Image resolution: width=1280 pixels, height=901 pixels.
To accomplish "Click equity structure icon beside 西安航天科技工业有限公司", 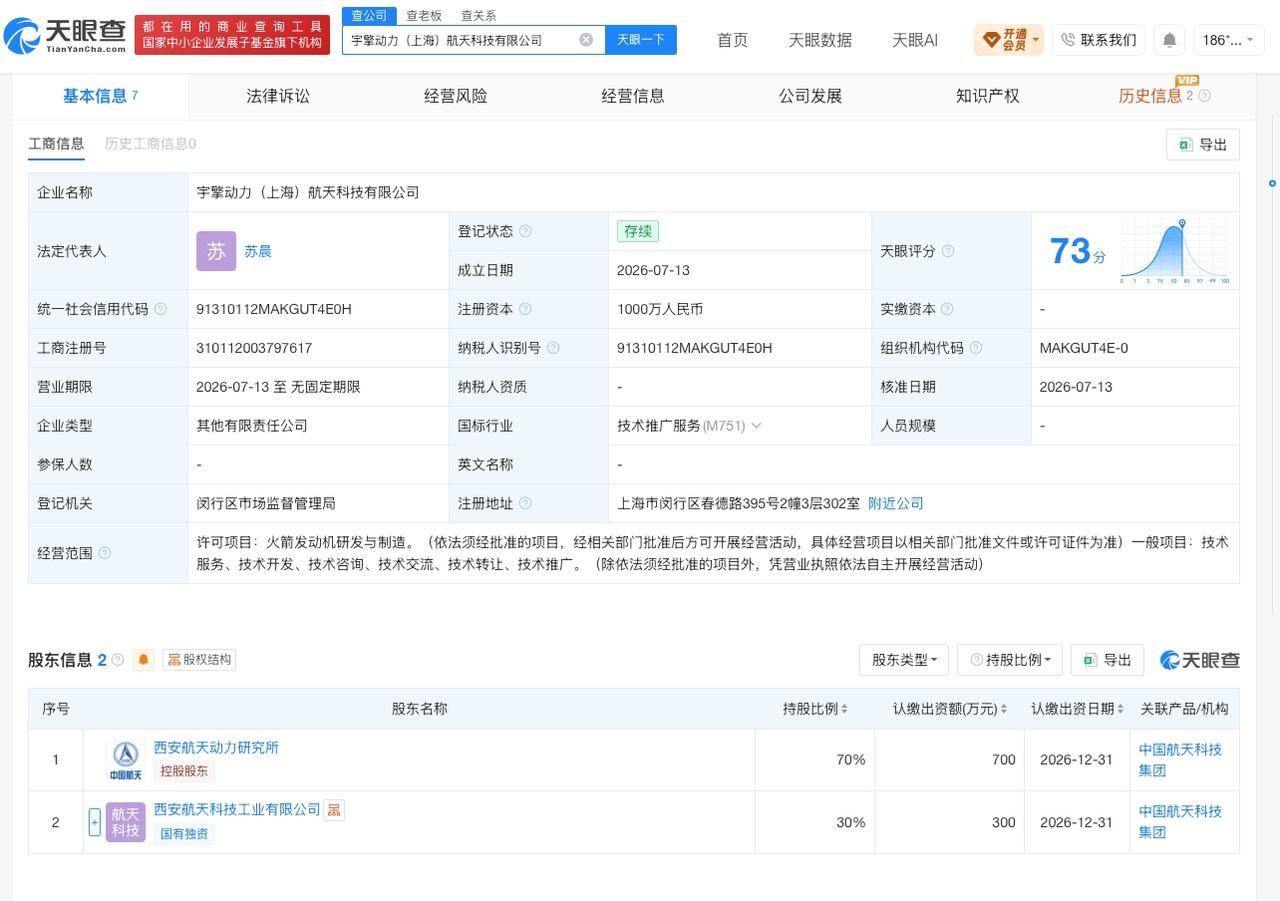I will tap(334, 810).
